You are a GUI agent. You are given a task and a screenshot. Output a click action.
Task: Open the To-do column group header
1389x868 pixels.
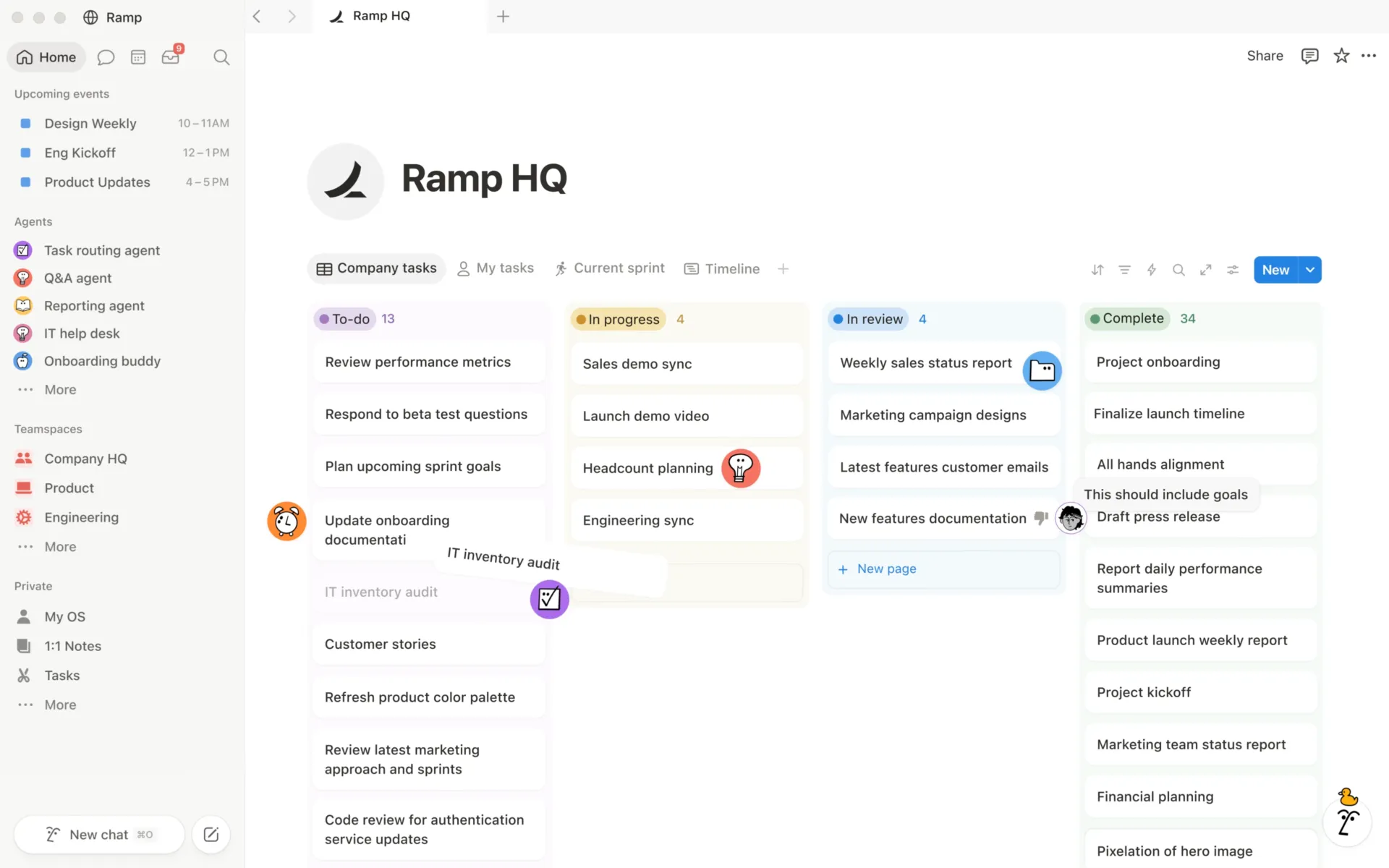pyautogui.click(x=345, y=319)
